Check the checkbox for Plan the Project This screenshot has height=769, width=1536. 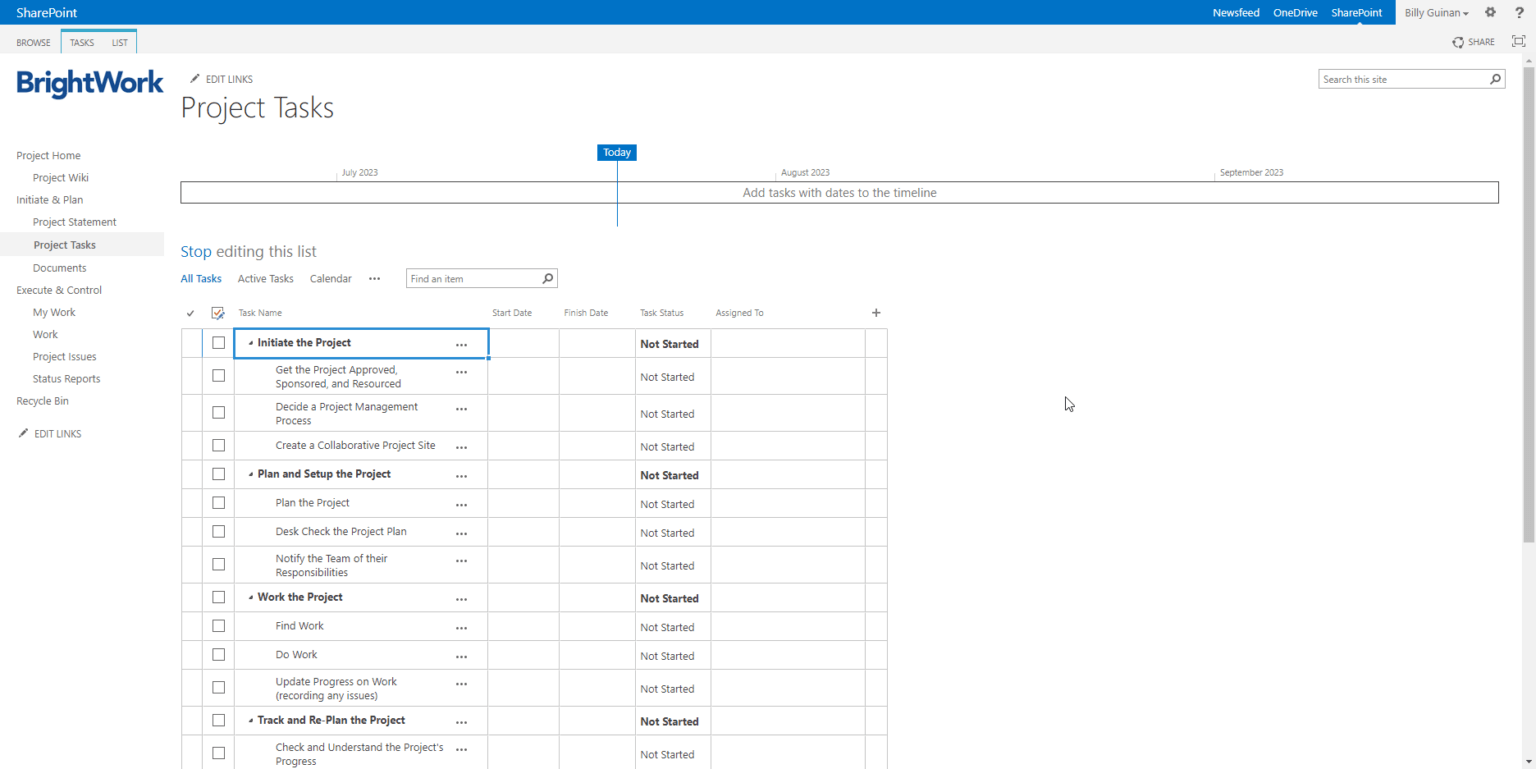click(x=218, y=503)
